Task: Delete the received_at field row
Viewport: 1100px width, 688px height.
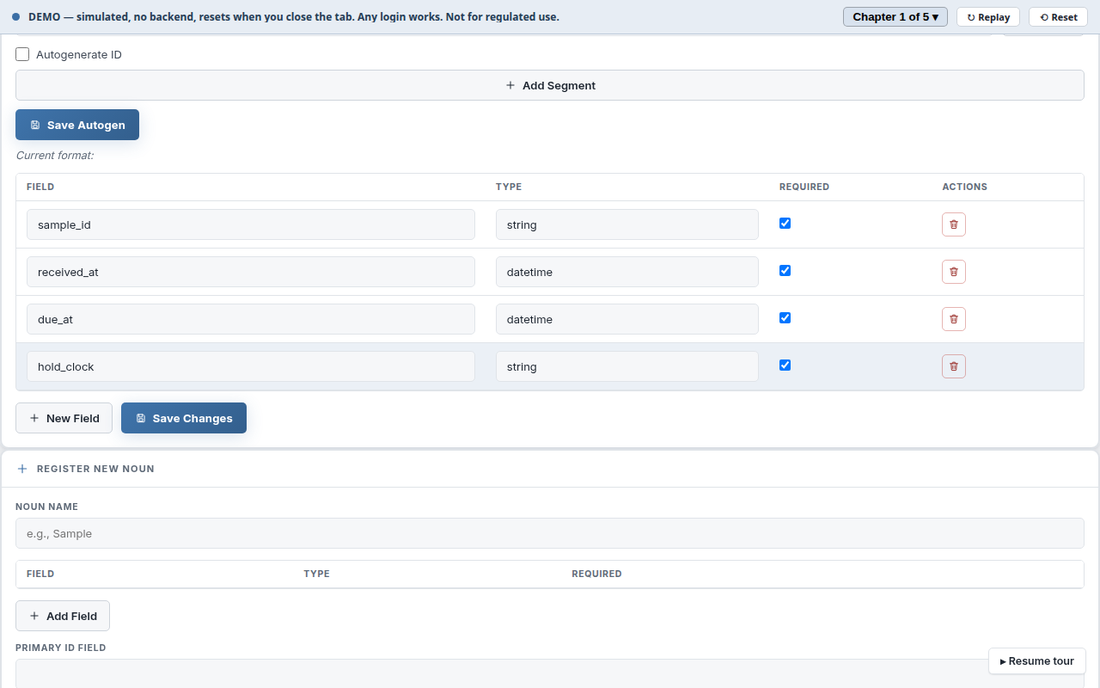Action: pyautogui.click(x=953, y=271)
